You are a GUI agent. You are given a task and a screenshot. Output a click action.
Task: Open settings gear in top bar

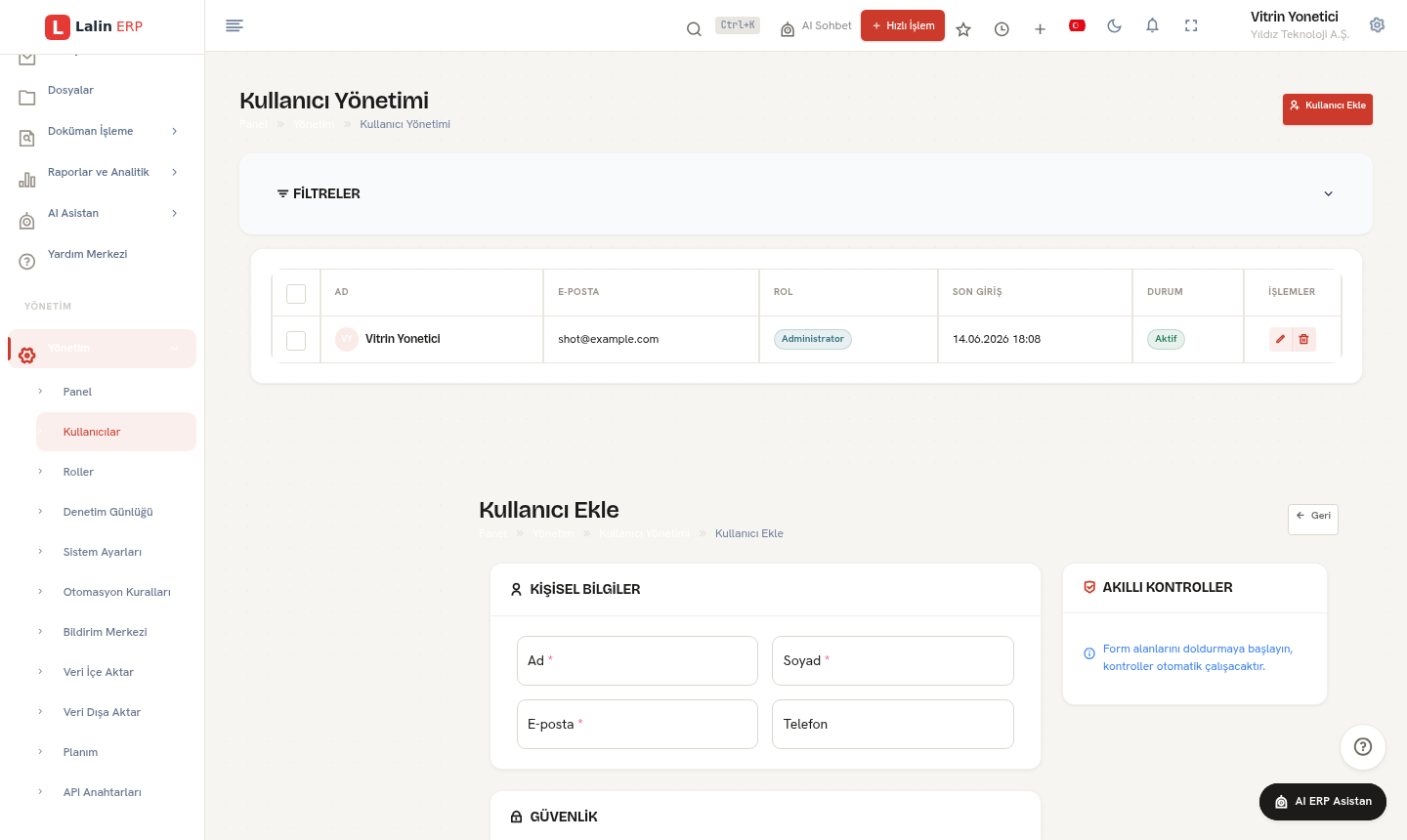click(x=1378, y=25)
